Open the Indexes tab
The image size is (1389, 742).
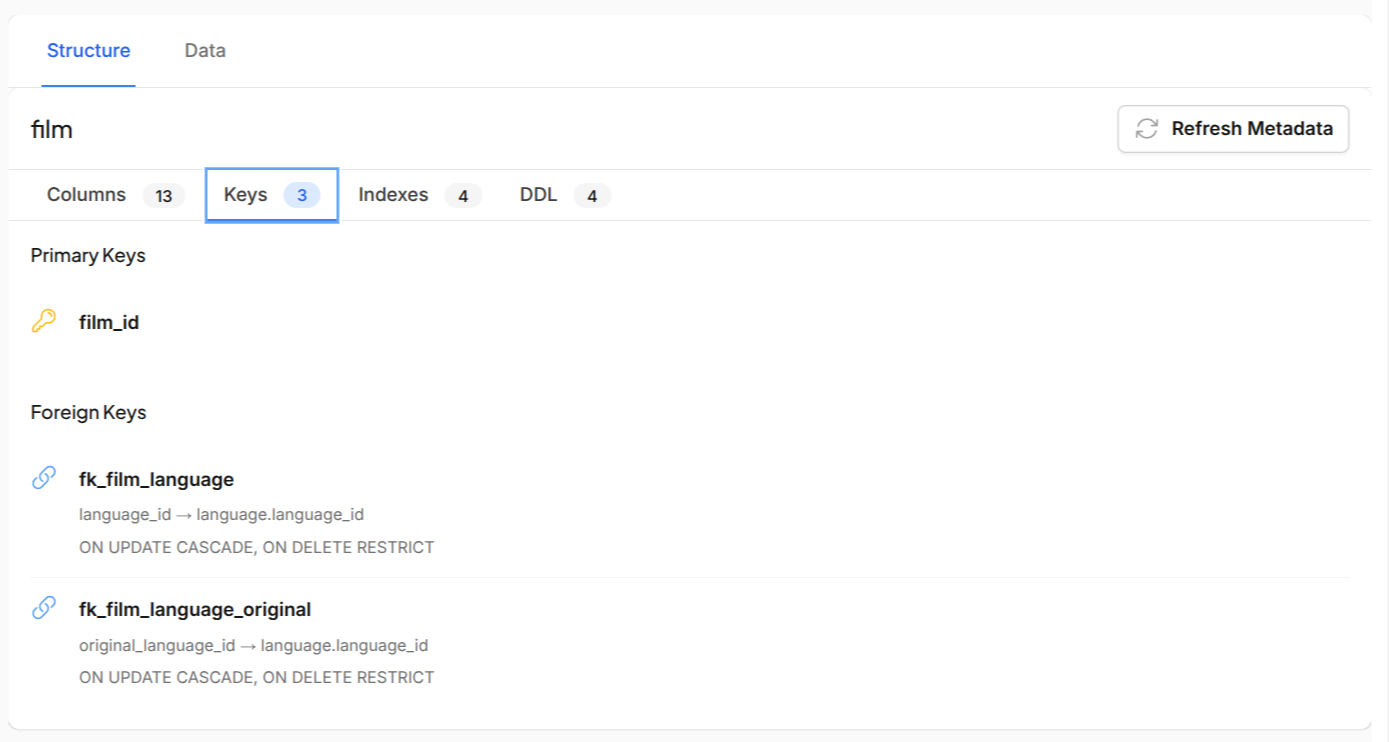click(x=393, y=195)
